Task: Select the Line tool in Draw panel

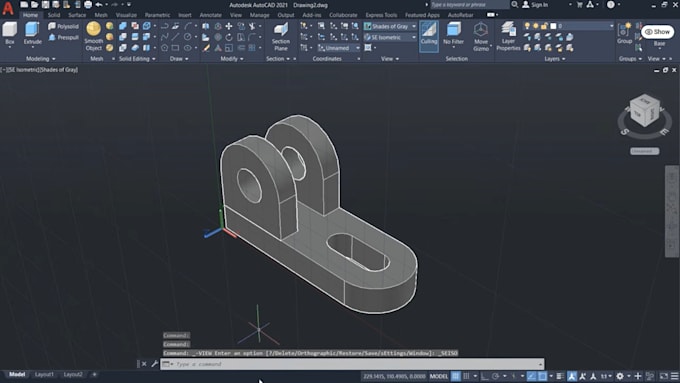Action: pyautogui.click(x=175, y=37)
